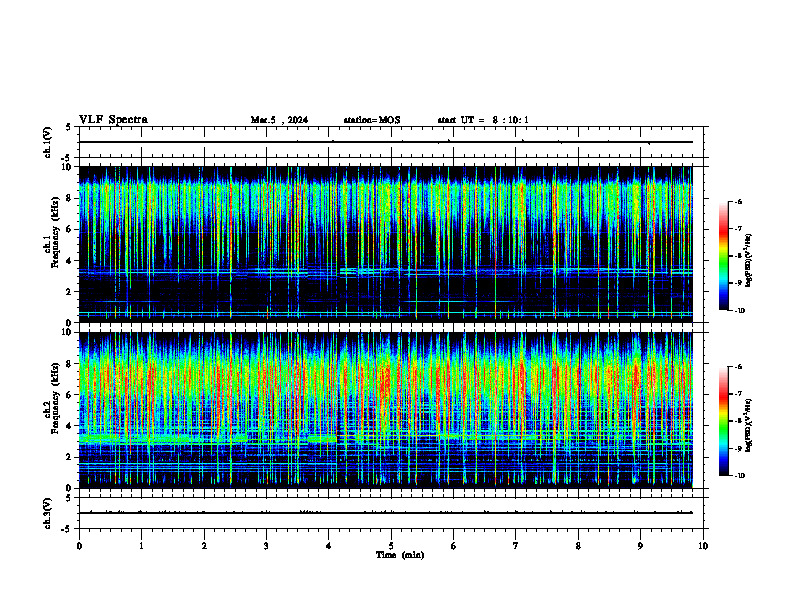Click the time axis tick label "1"

pyautogui.click(x=141, y=546)
